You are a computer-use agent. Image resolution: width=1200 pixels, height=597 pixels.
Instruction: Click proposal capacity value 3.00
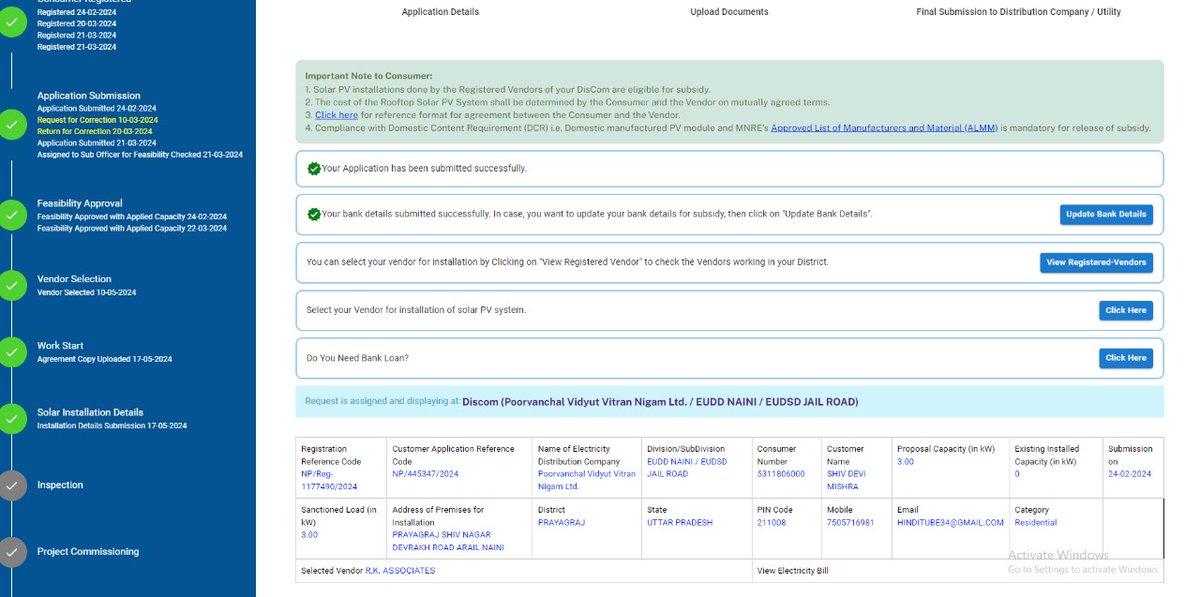pos(905,462)
